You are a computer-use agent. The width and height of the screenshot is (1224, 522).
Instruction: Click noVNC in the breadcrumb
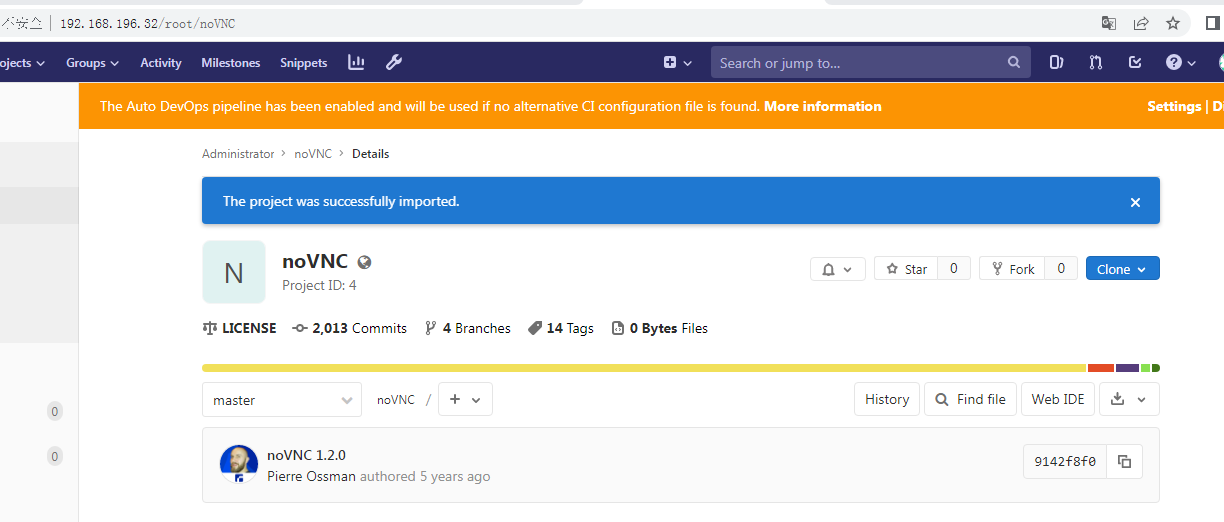313,154
